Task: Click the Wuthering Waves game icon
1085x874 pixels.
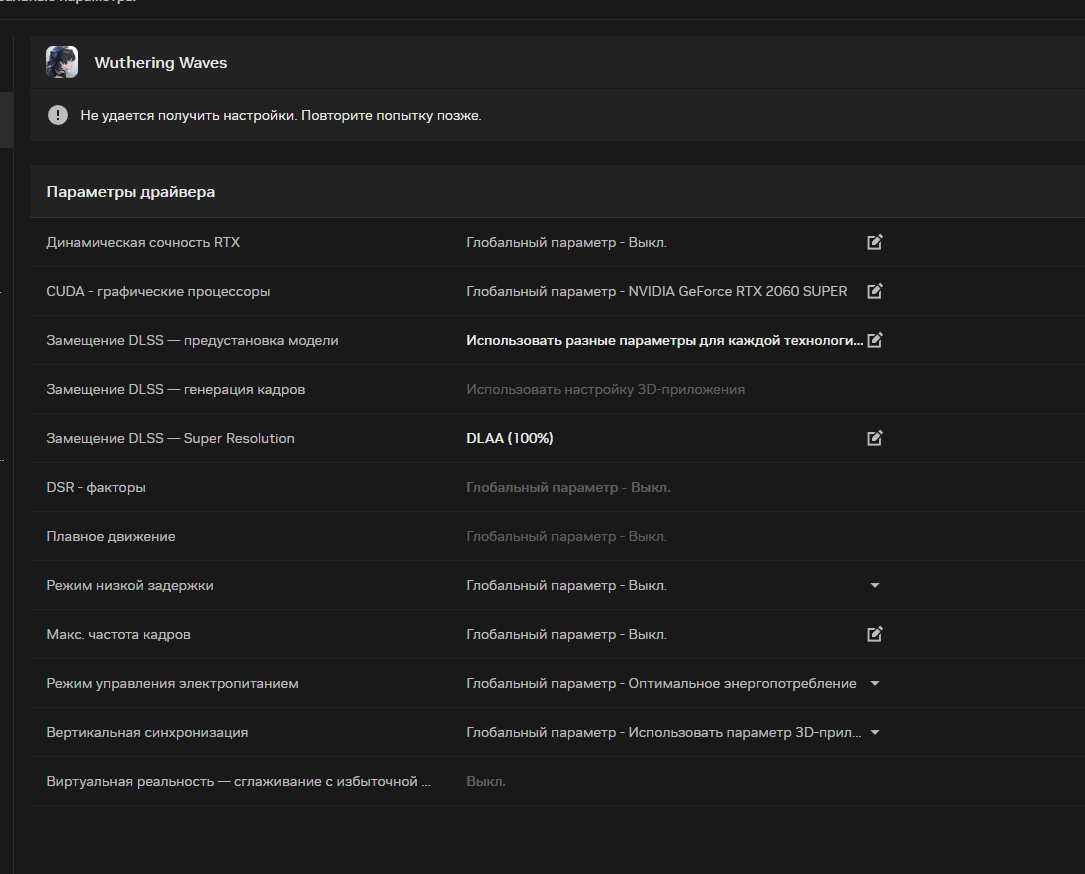Action: point(62,62)
